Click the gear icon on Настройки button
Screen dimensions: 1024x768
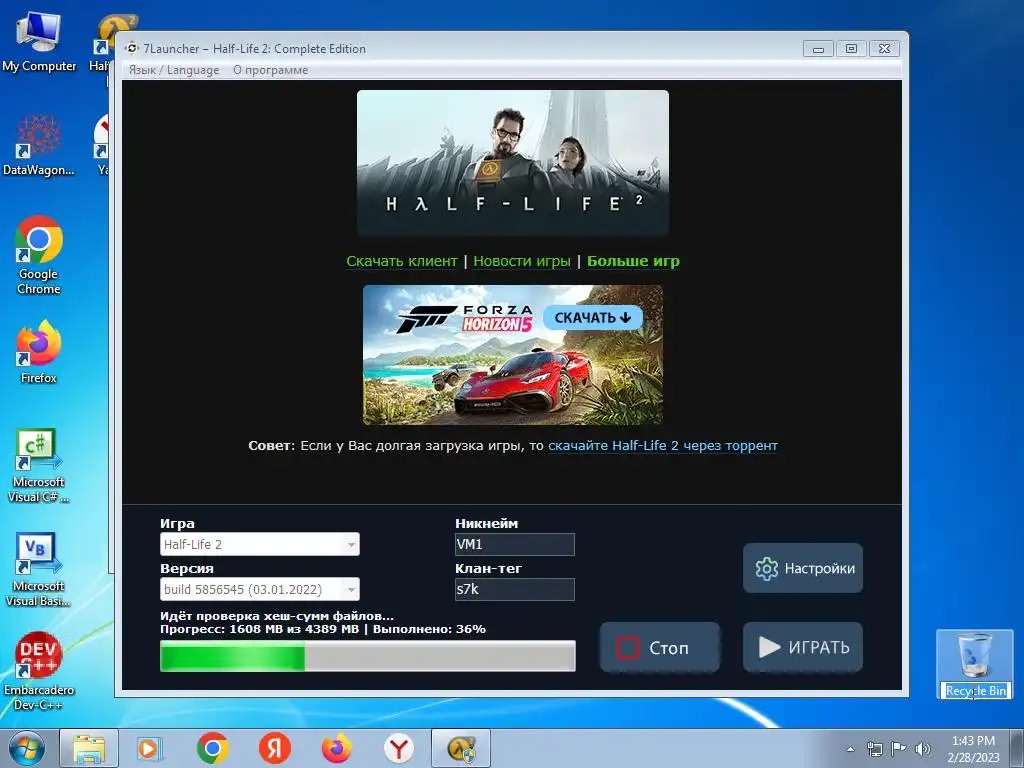[767, 569]
